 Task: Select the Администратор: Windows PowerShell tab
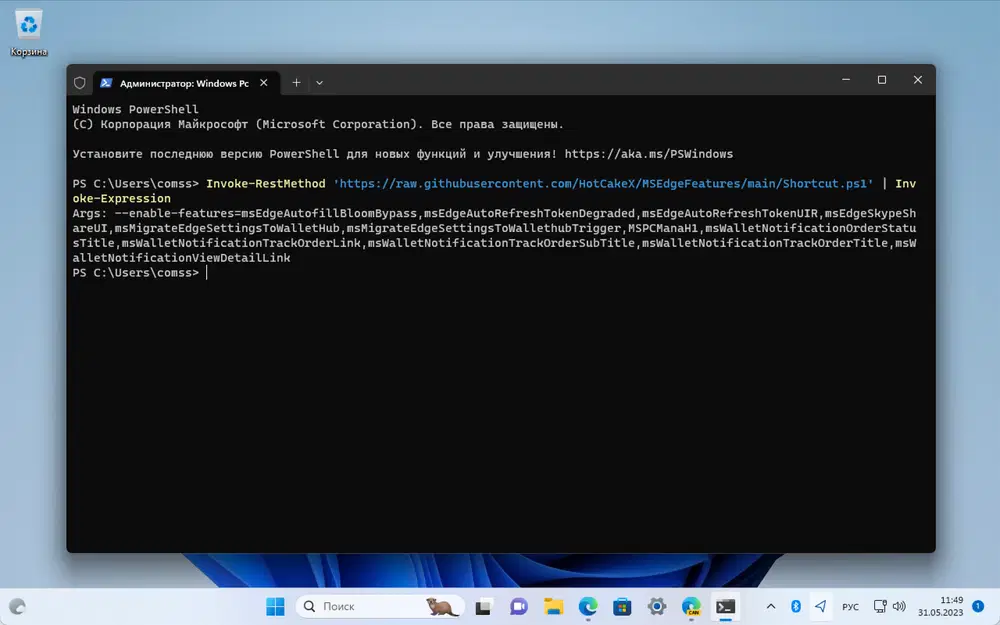(x=185, y=83)
